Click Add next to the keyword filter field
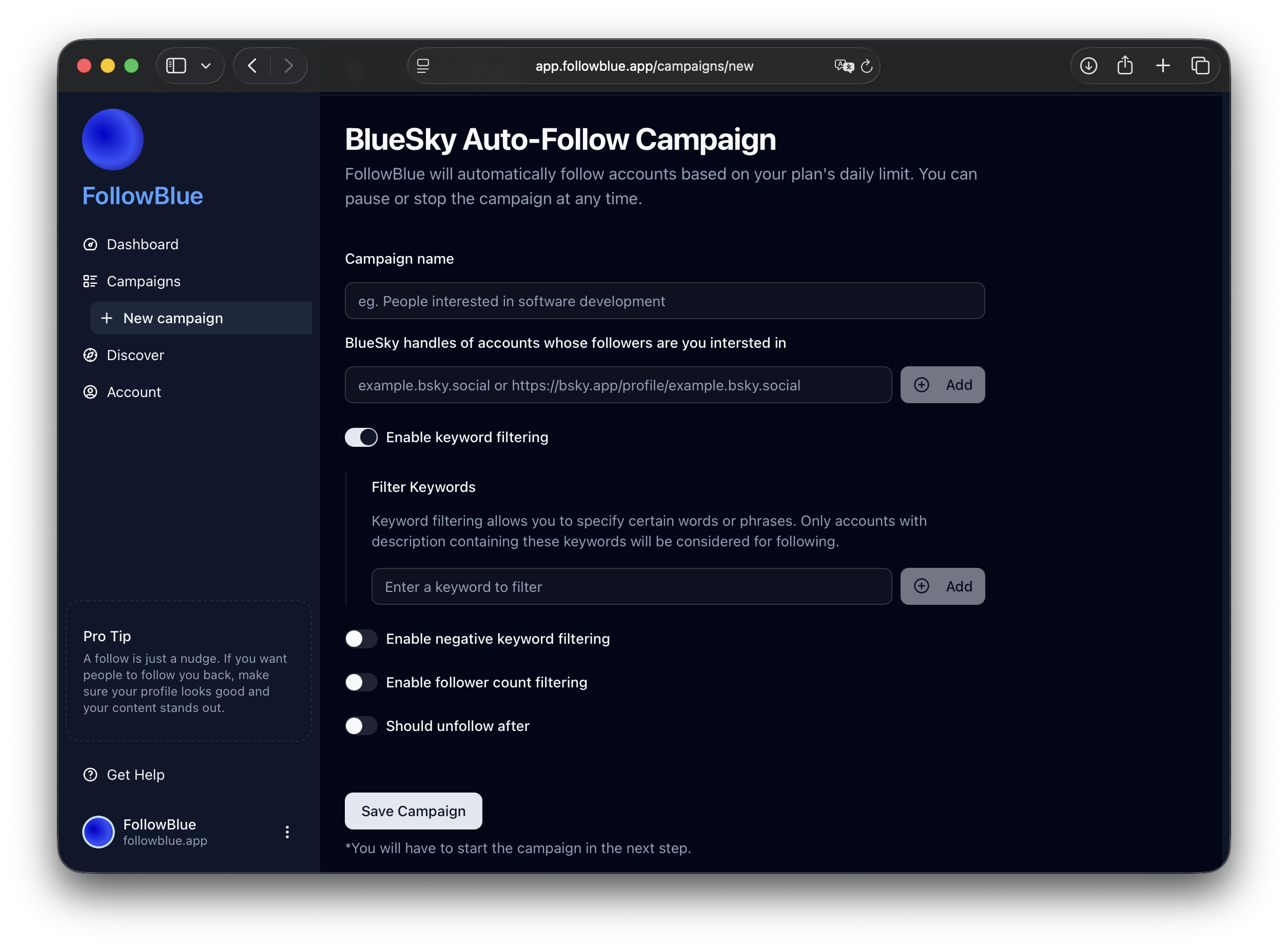Viewport: 1288px width, 949px height. (942, 586)
